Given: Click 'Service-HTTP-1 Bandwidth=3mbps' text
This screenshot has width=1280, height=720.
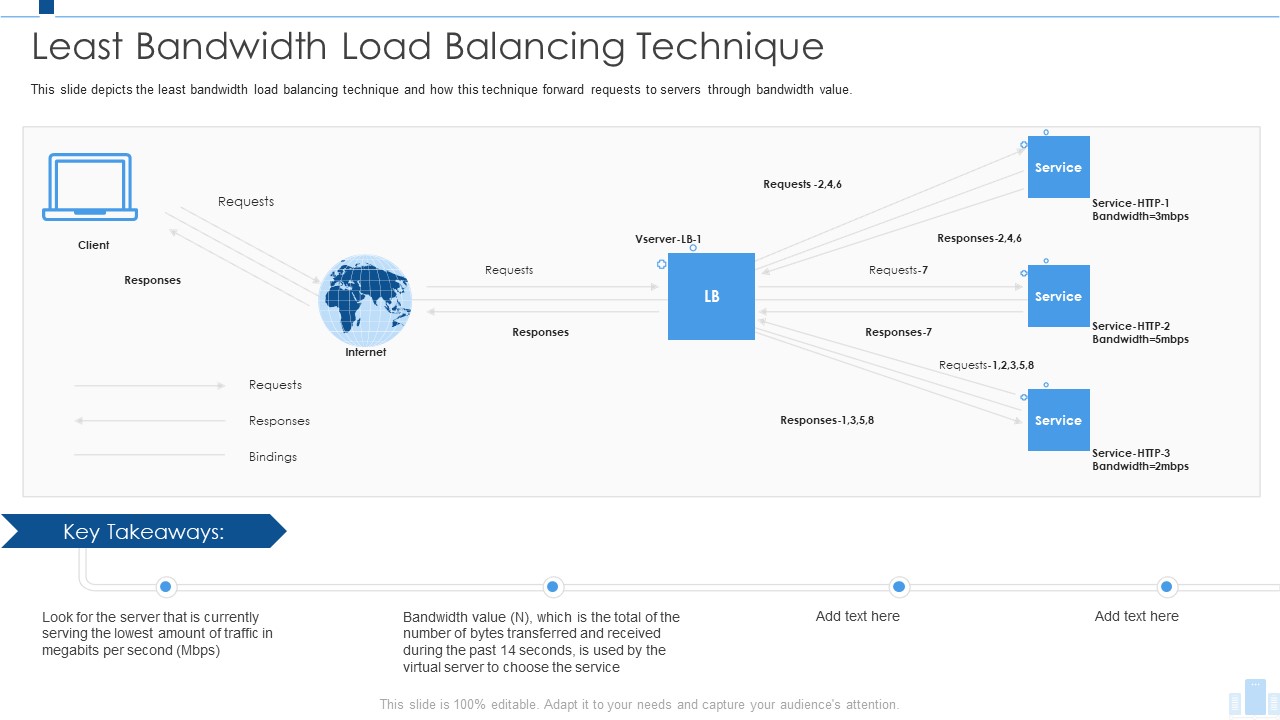Looking at the screenshot, I should 1140,209.
